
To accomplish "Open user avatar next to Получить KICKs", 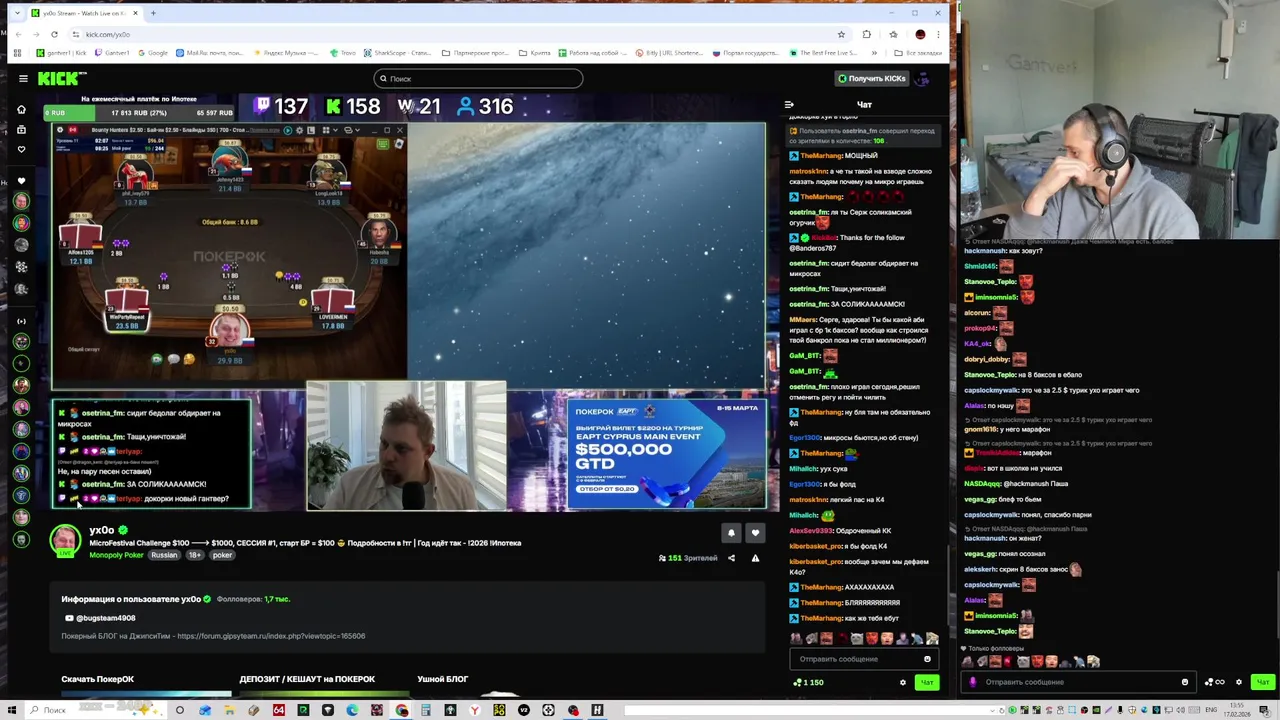I will click(x=923, y=78).
